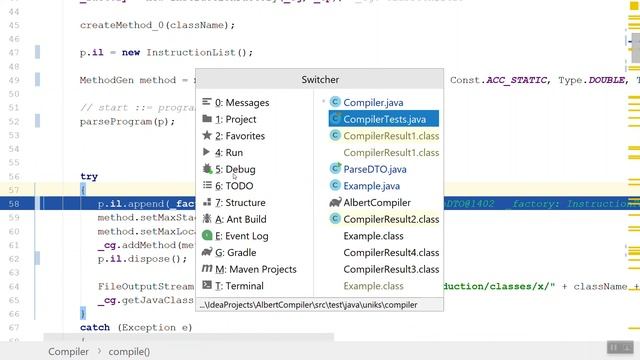
Task: Choose Run tool window in Switcher
Action: coord(223,153)
